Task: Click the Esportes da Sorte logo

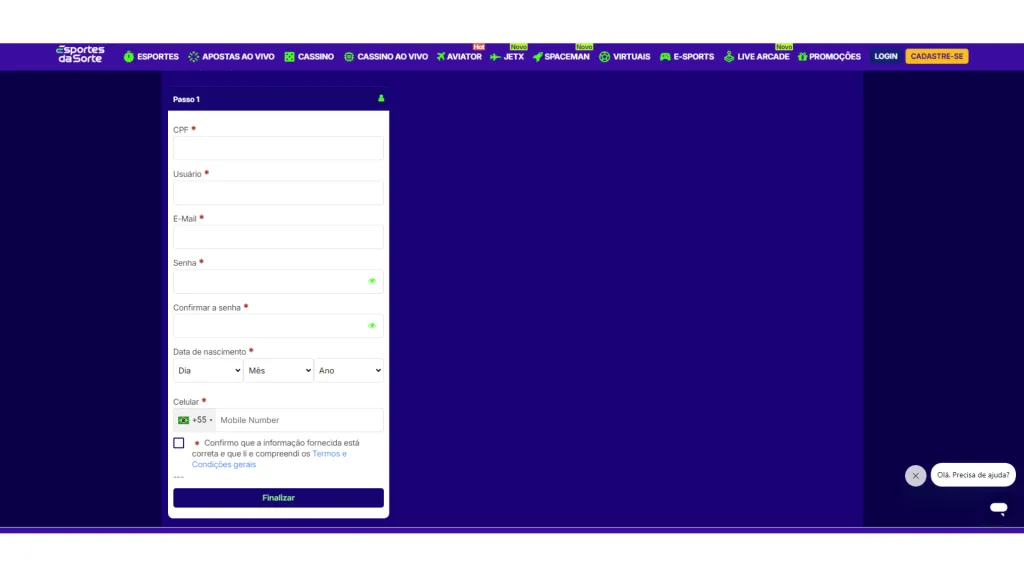Action: [80, 55]
